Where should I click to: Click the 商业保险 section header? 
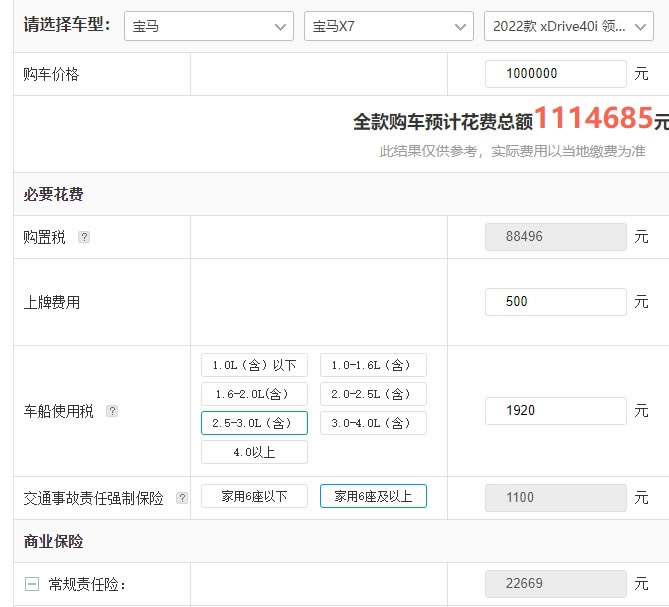[53, 542]
